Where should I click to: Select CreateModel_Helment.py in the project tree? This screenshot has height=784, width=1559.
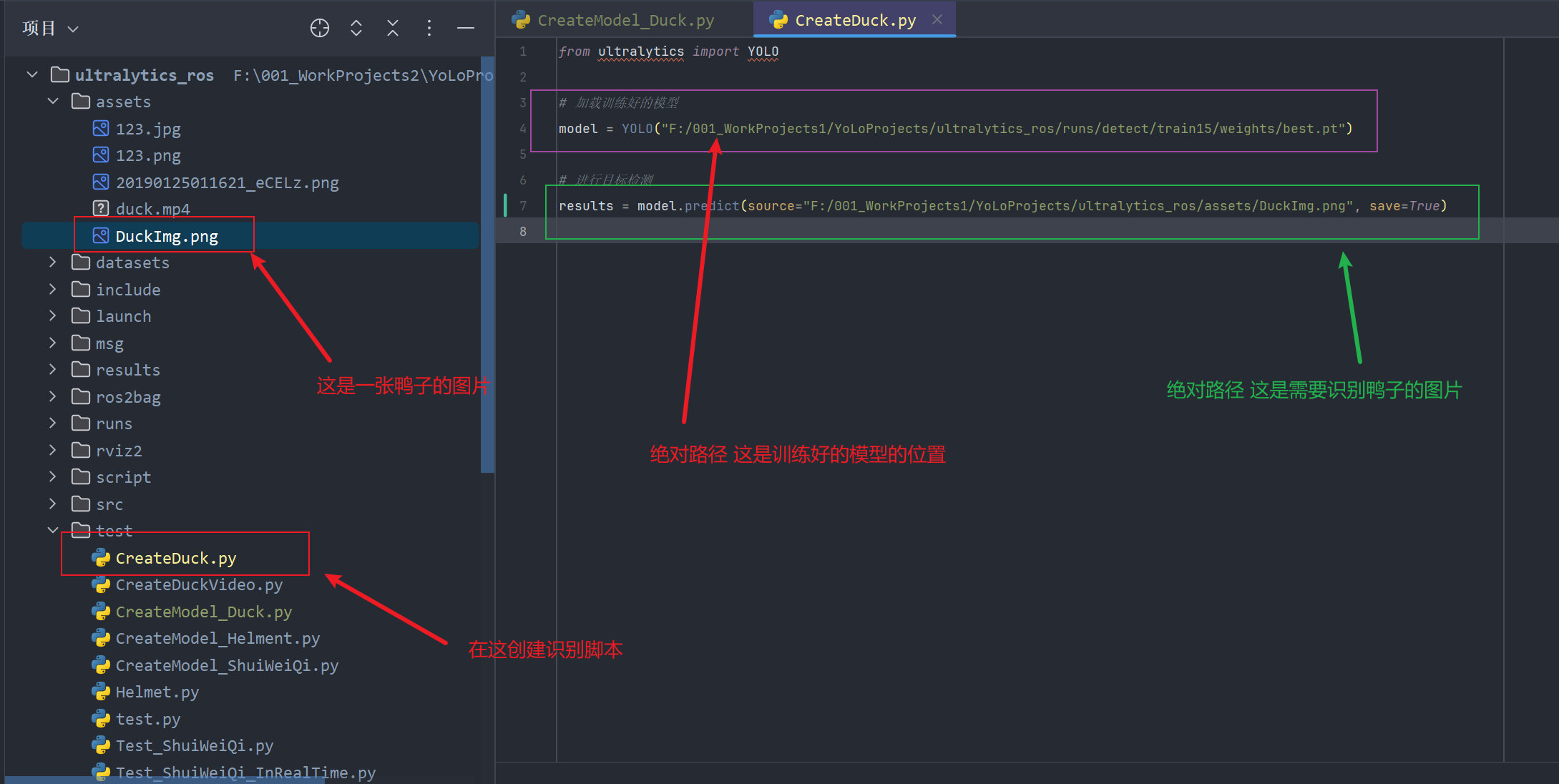218,638
